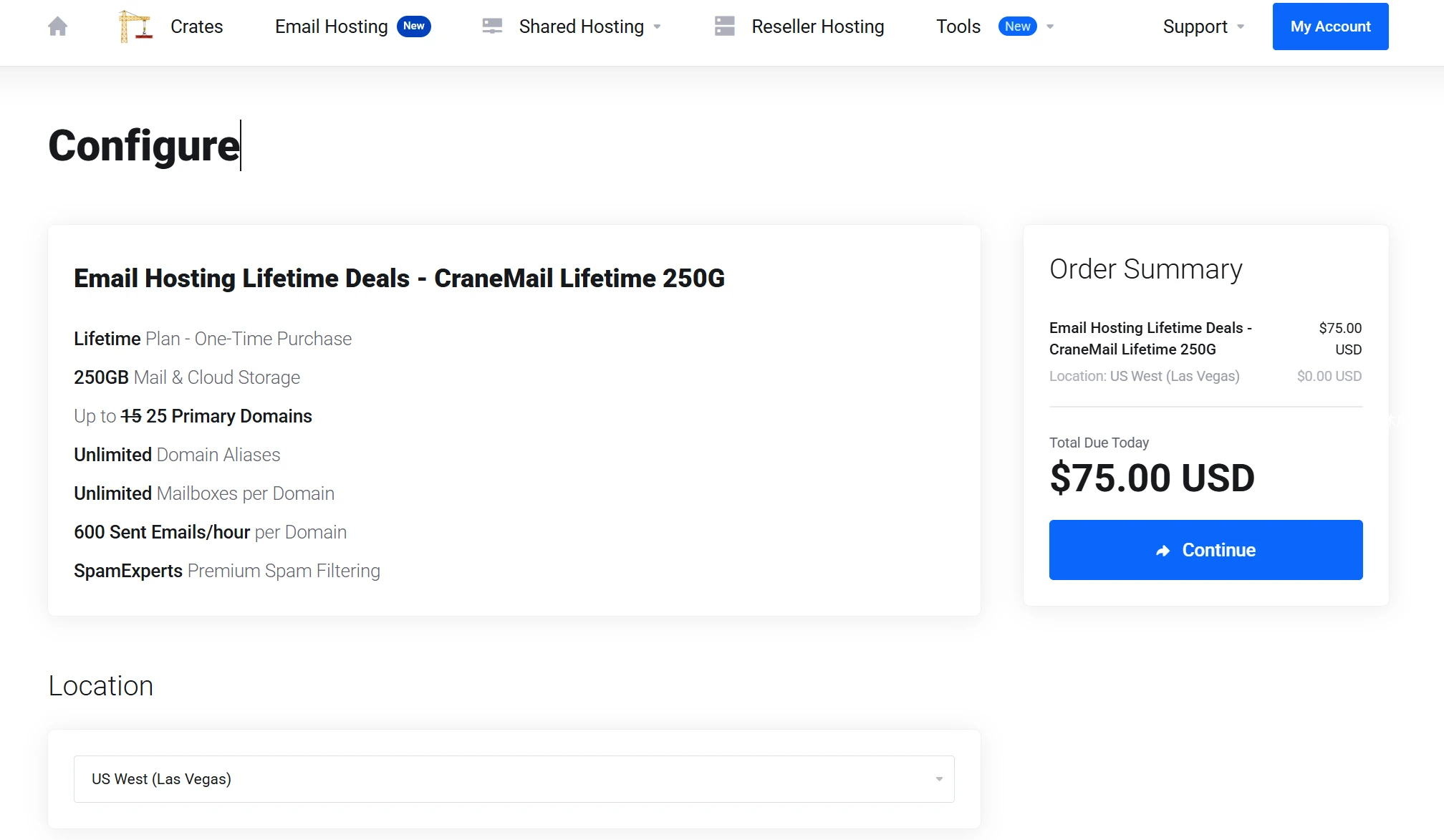Click the Unlimited Domain Aliases line

click(x=177, y=455)
